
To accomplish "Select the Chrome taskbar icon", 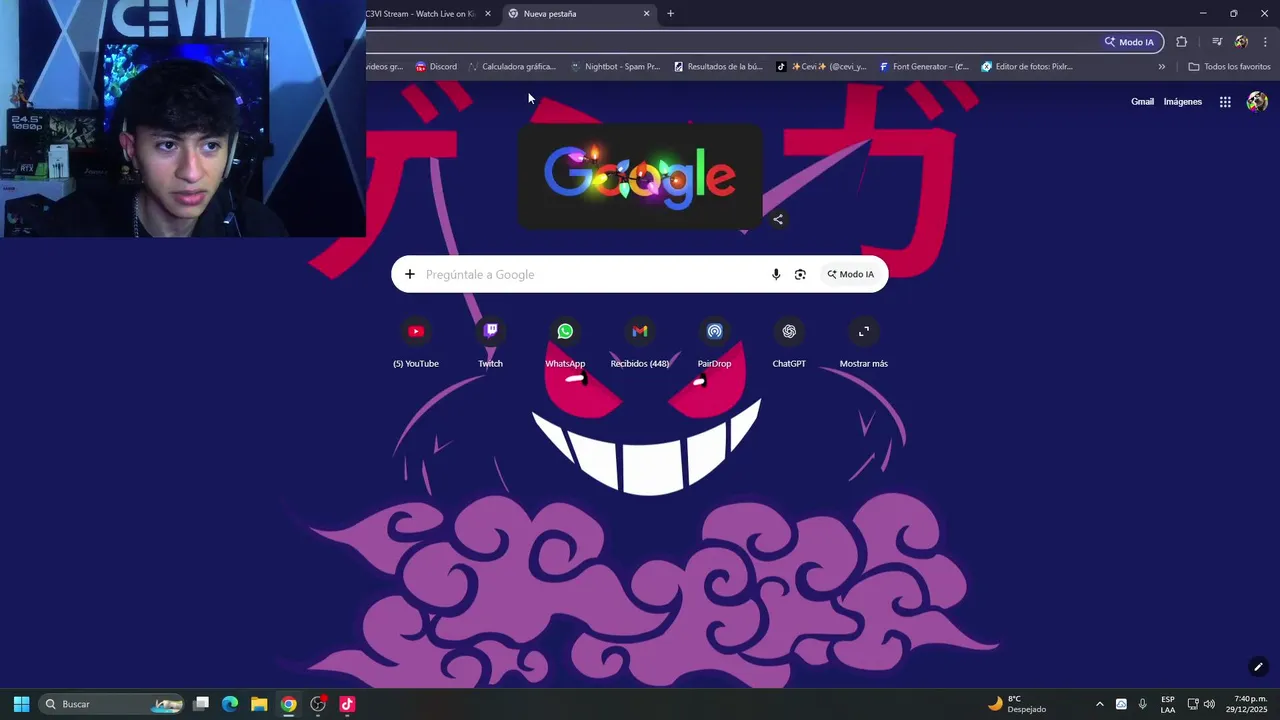I will [x=288, y=704].
